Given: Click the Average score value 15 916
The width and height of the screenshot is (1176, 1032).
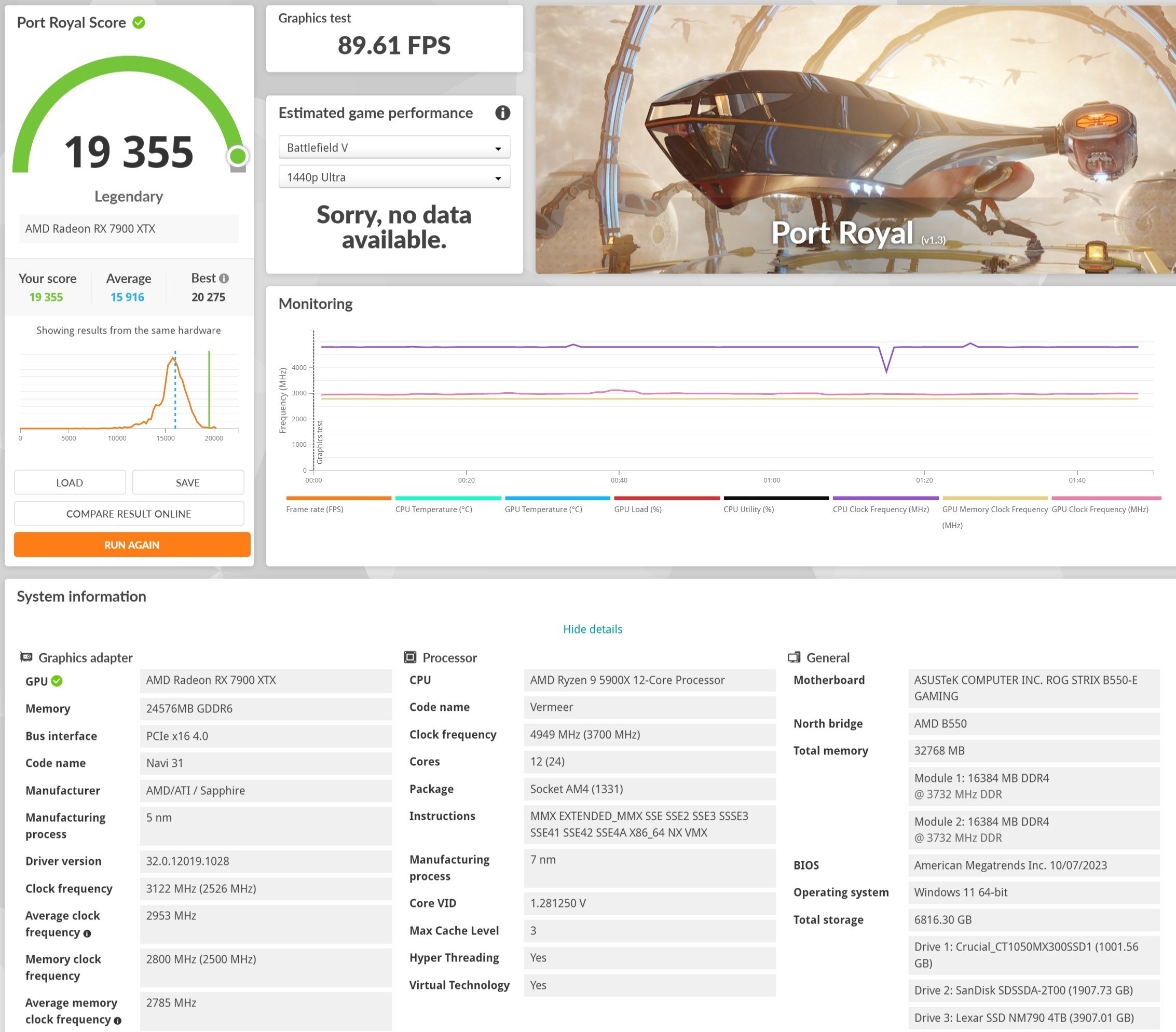Looking at the screenshot, I should coord(128,297).
